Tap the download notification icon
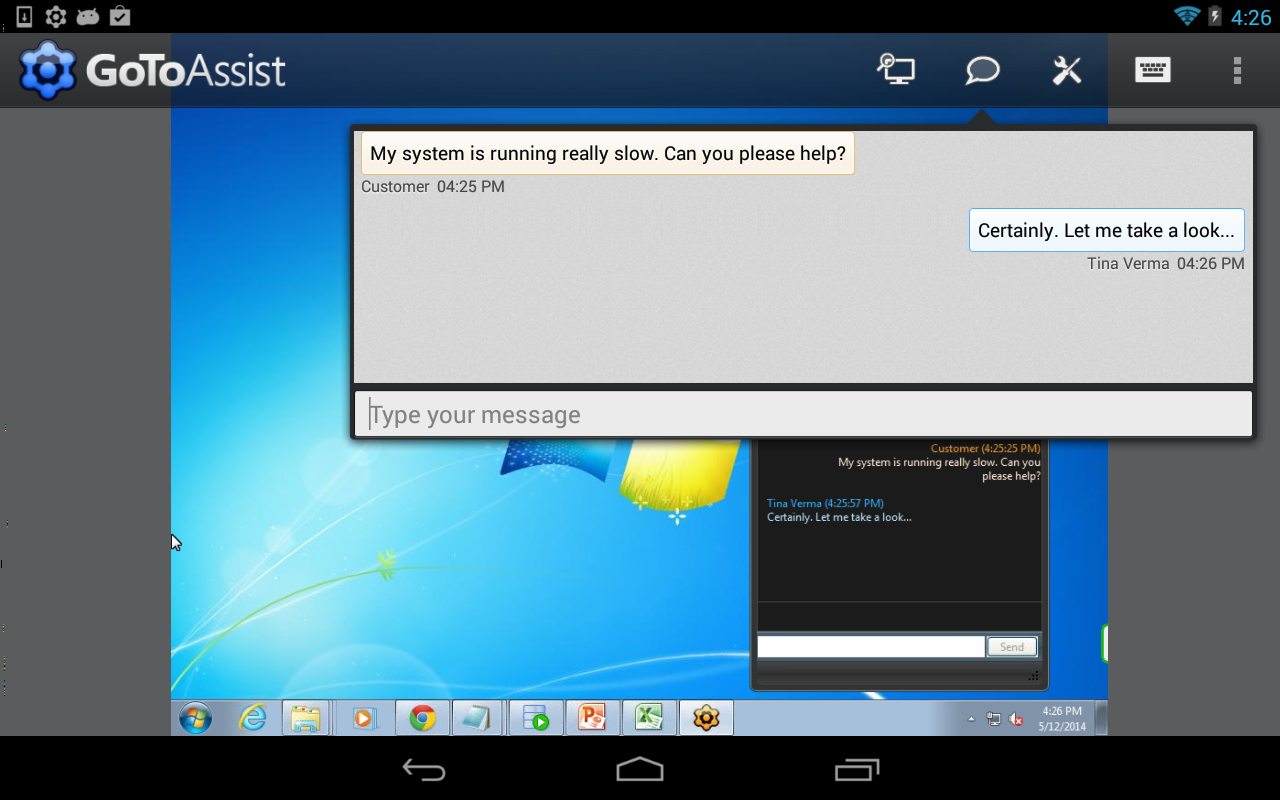The image size is (1280, 800). point(25,16)
